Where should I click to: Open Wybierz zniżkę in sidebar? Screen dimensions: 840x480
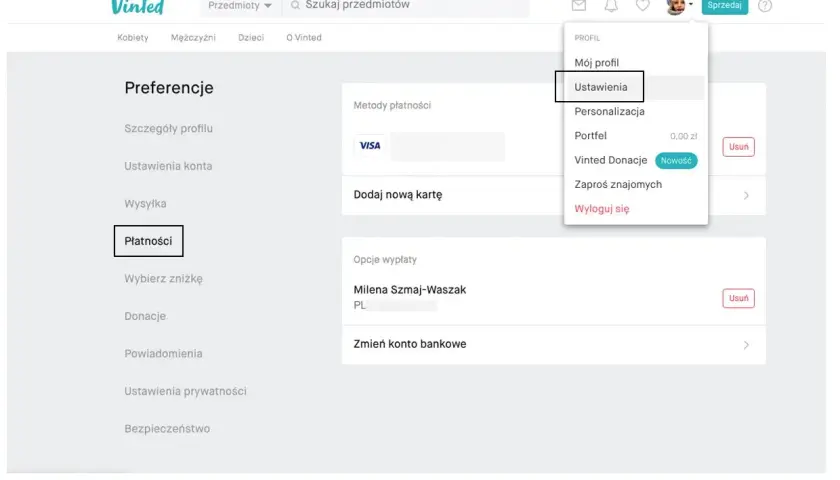(x=163, y=279)
